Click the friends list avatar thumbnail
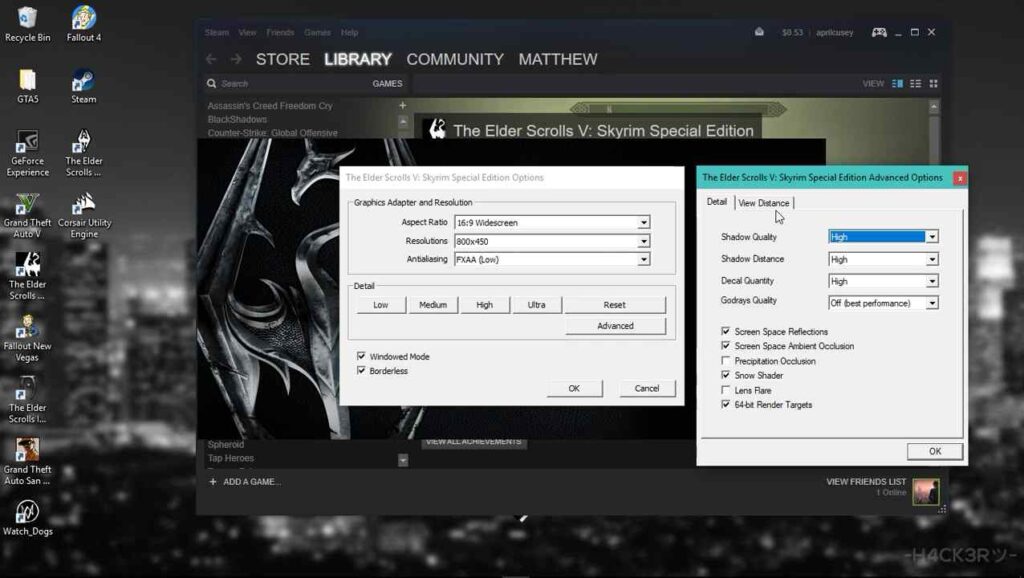 pyautogui.click(x=925, y=491)
